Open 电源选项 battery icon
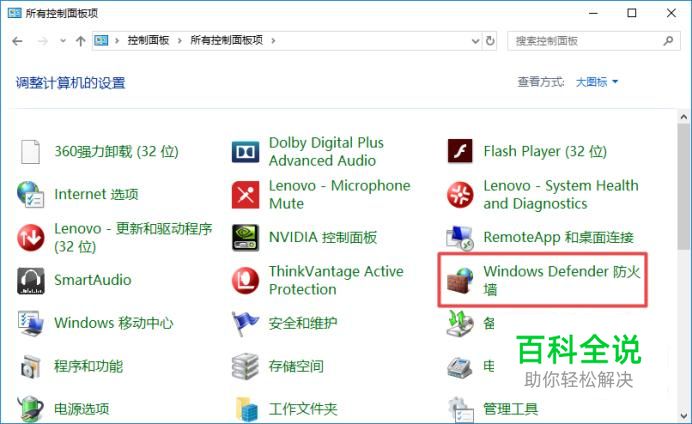 [x=30, y=409]
